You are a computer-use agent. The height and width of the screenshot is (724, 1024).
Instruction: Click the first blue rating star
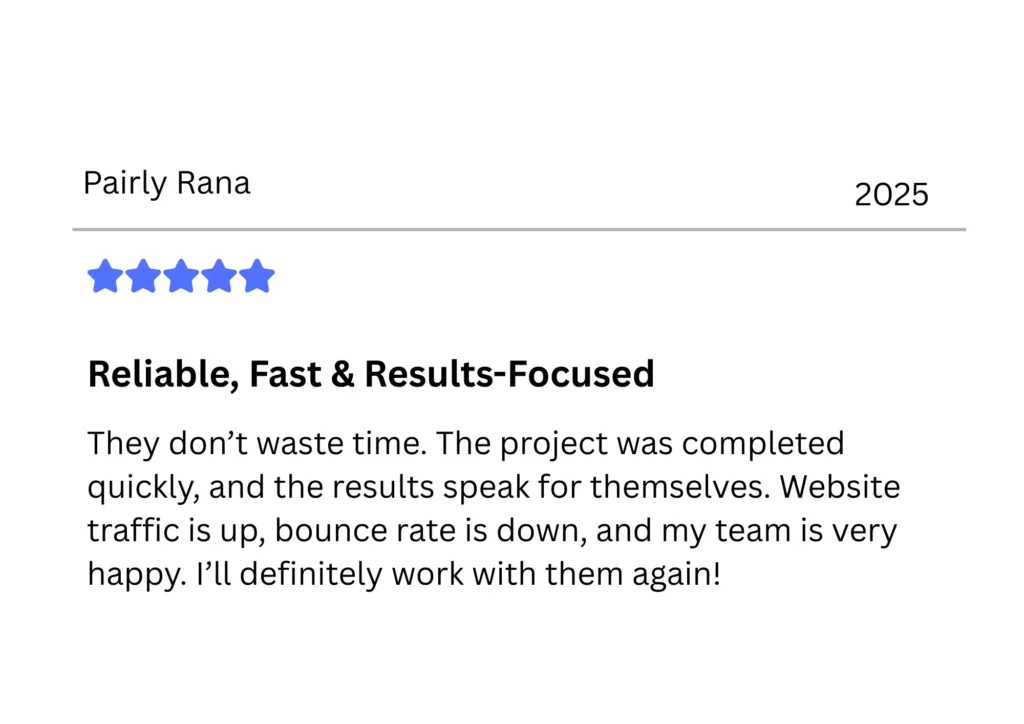click(105, 275)
